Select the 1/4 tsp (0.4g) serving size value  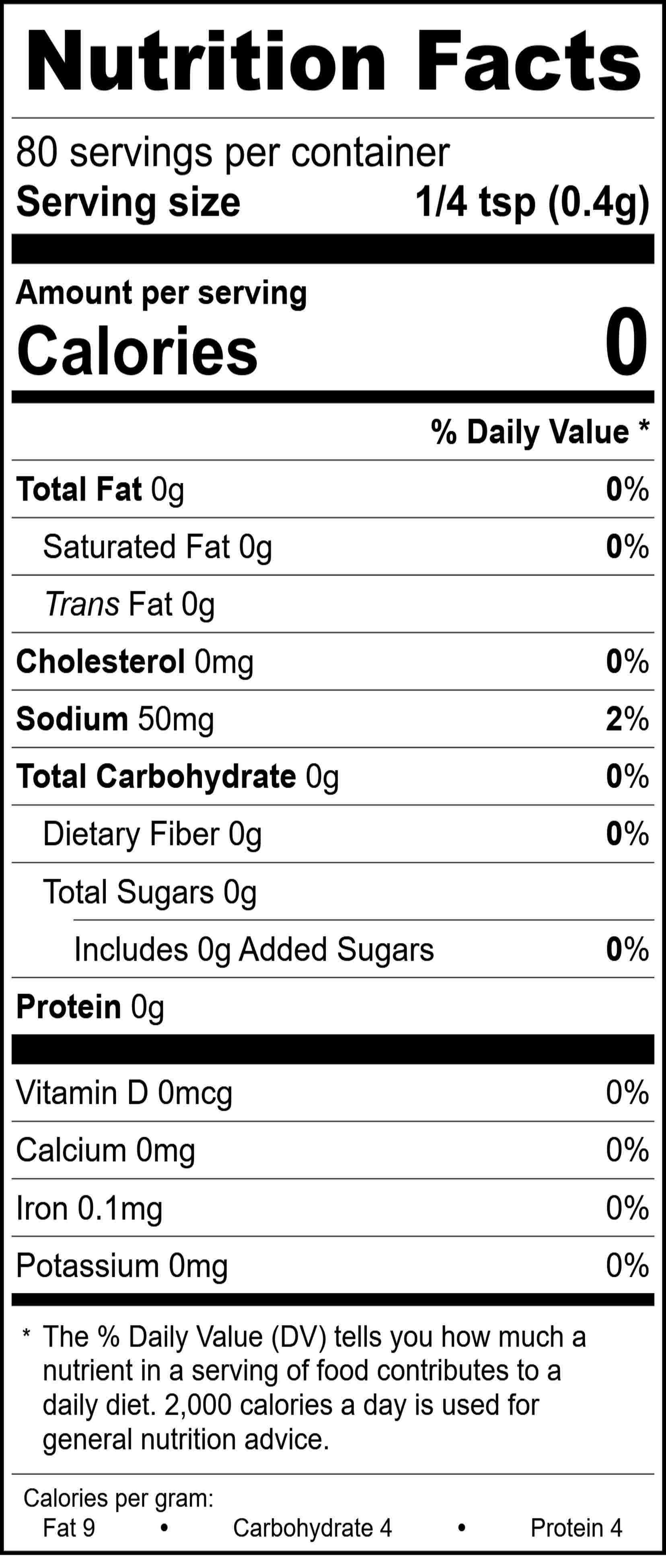click(x=532, y=203)
